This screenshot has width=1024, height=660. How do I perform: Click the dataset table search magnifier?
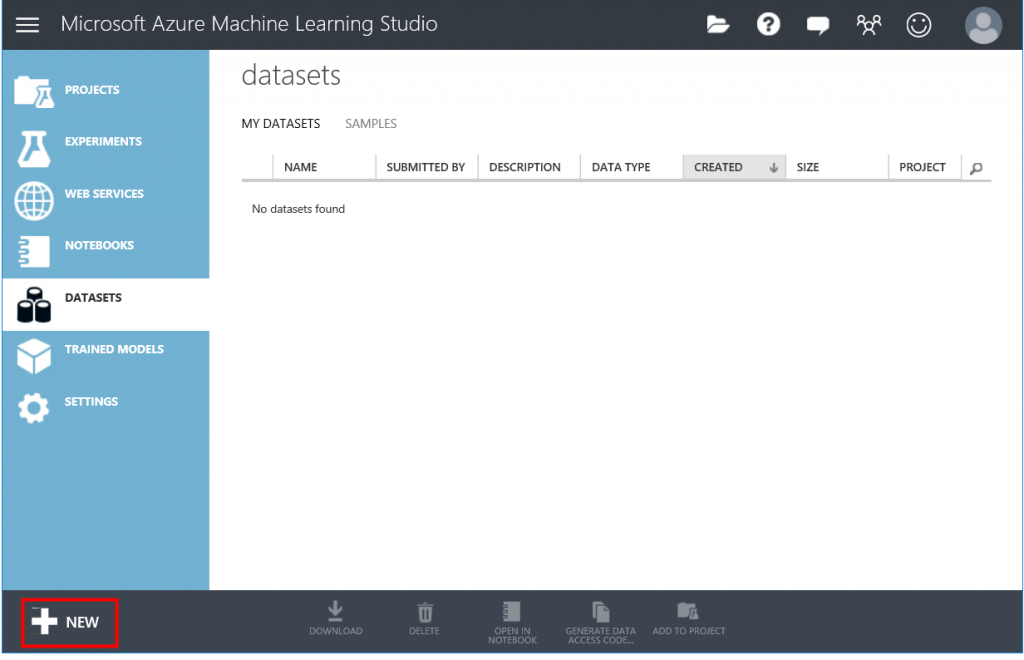pyautogui.click(x=976, y=168)
